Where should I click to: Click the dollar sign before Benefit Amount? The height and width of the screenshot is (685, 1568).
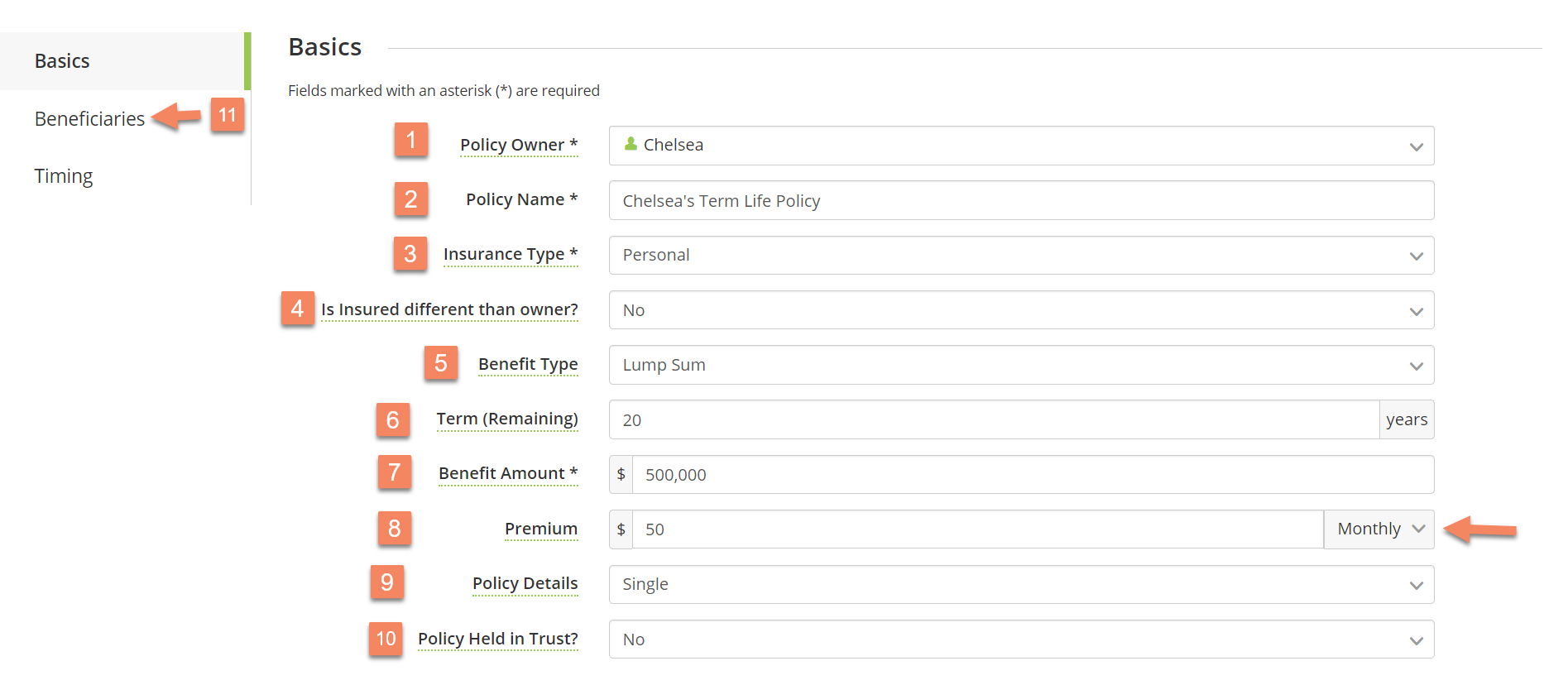click(621, 475)
